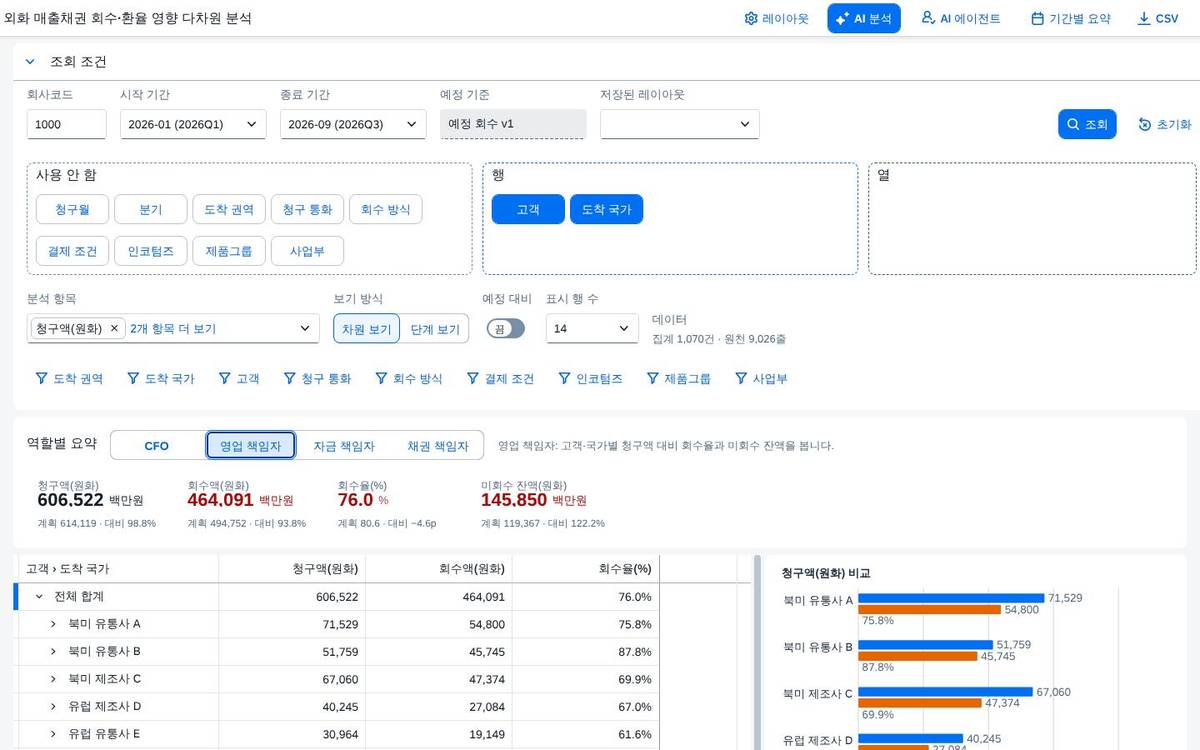The width and height of the screenshot is (1200, 750).
Task: Switch to the CFO role tab
Action: tap(157, 446)
